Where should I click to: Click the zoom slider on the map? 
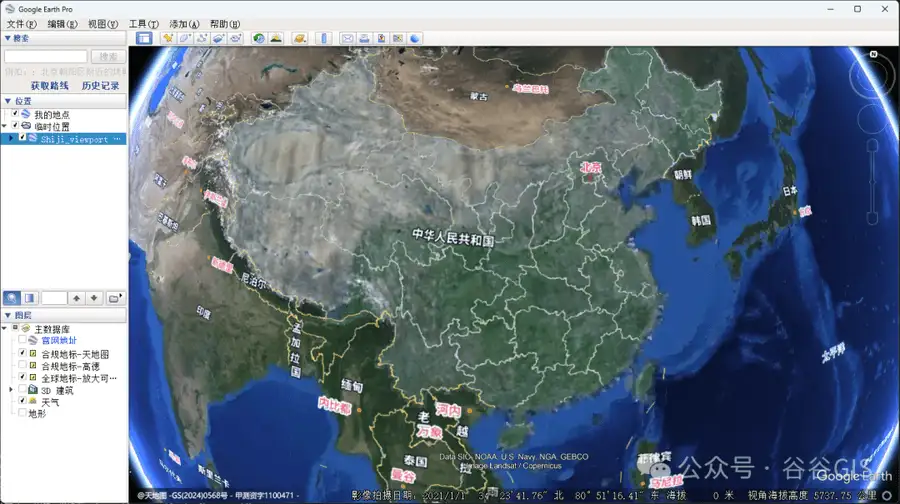[872, 183]
